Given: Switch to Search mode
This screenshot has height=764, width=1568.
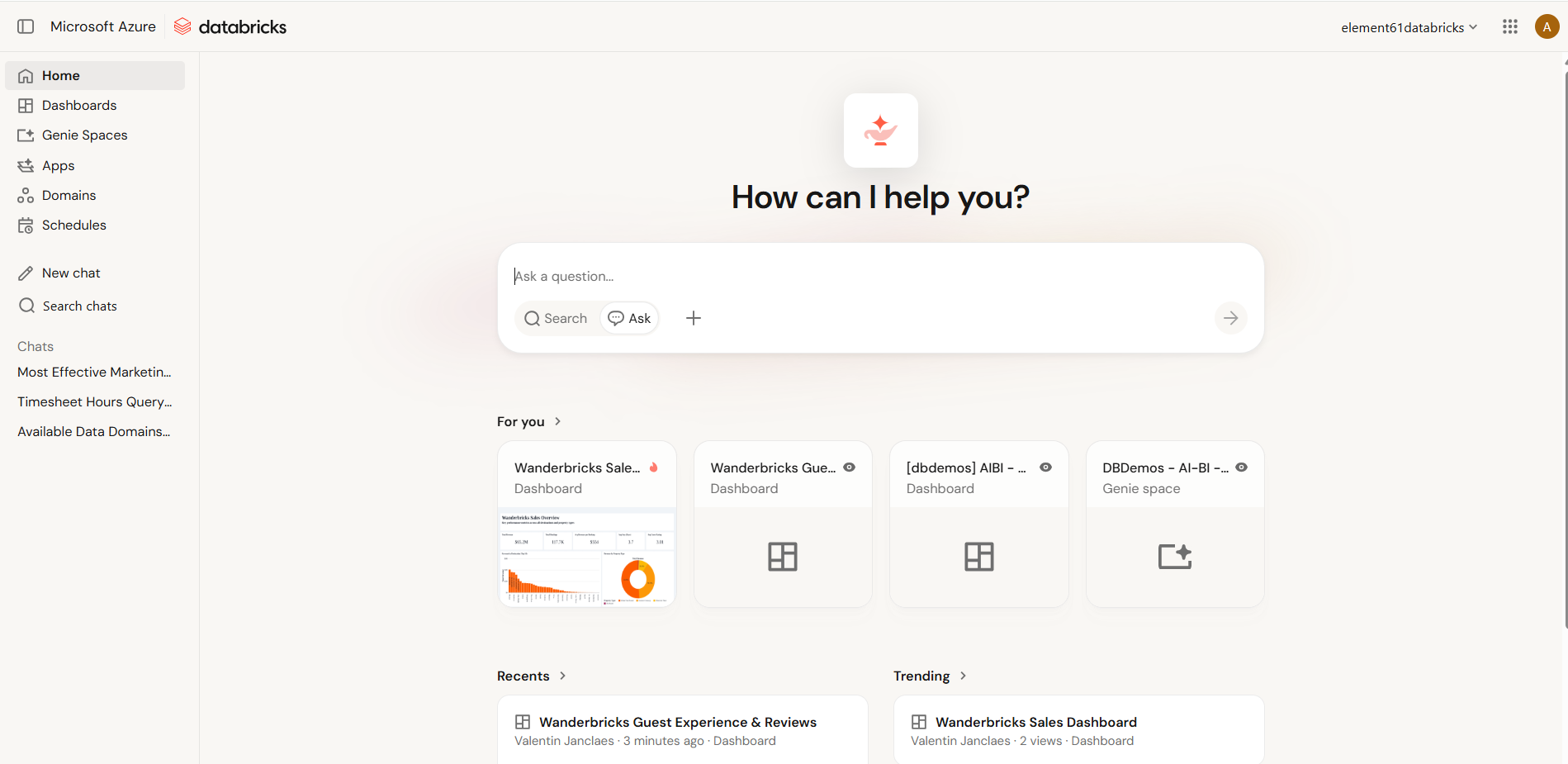Looking at the screenshot, I should click(x=557, y=318).
